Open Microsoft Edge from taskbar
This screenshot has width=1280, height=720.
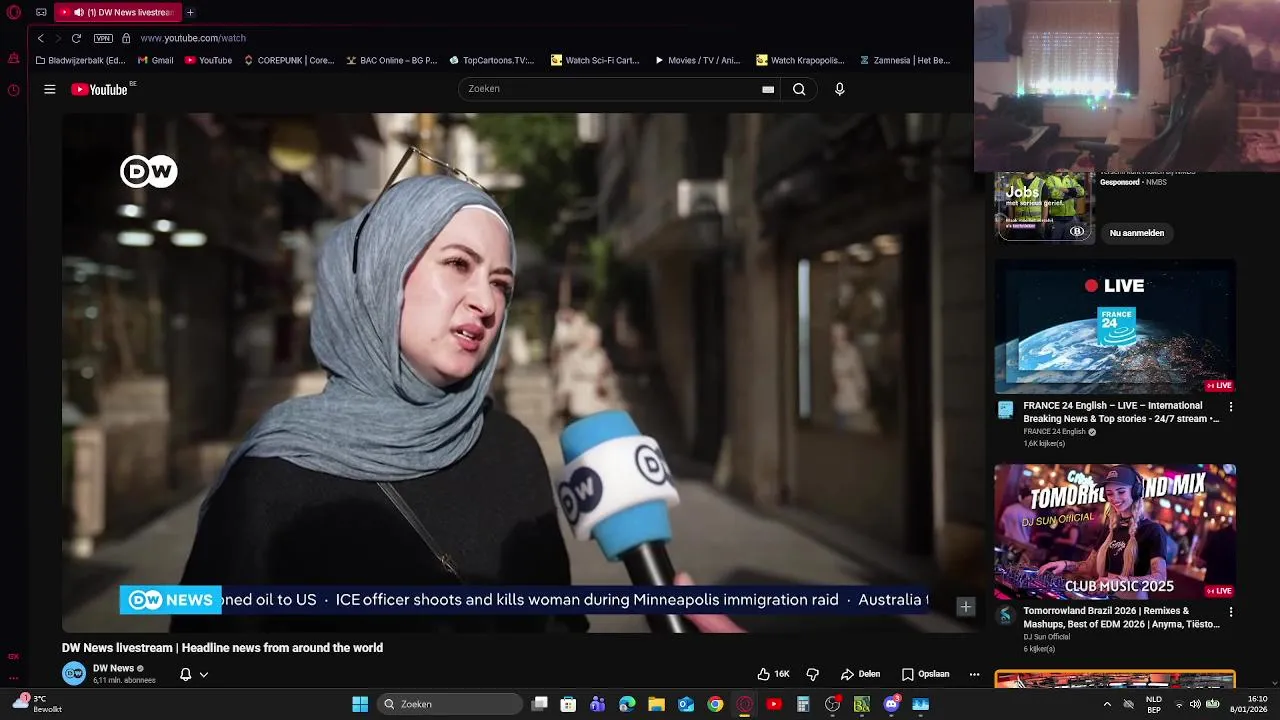627,704
